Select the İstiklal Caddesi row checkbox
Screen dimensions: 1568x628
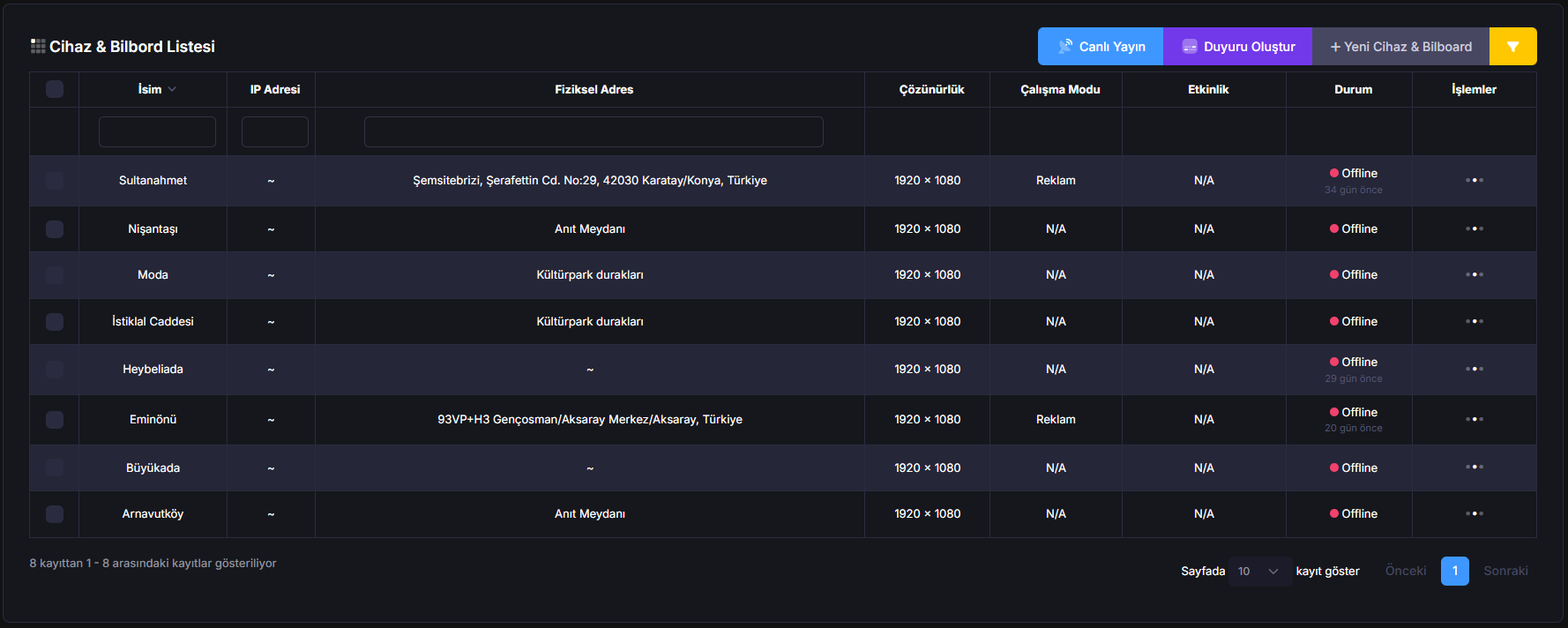click(x=55, y=322)
